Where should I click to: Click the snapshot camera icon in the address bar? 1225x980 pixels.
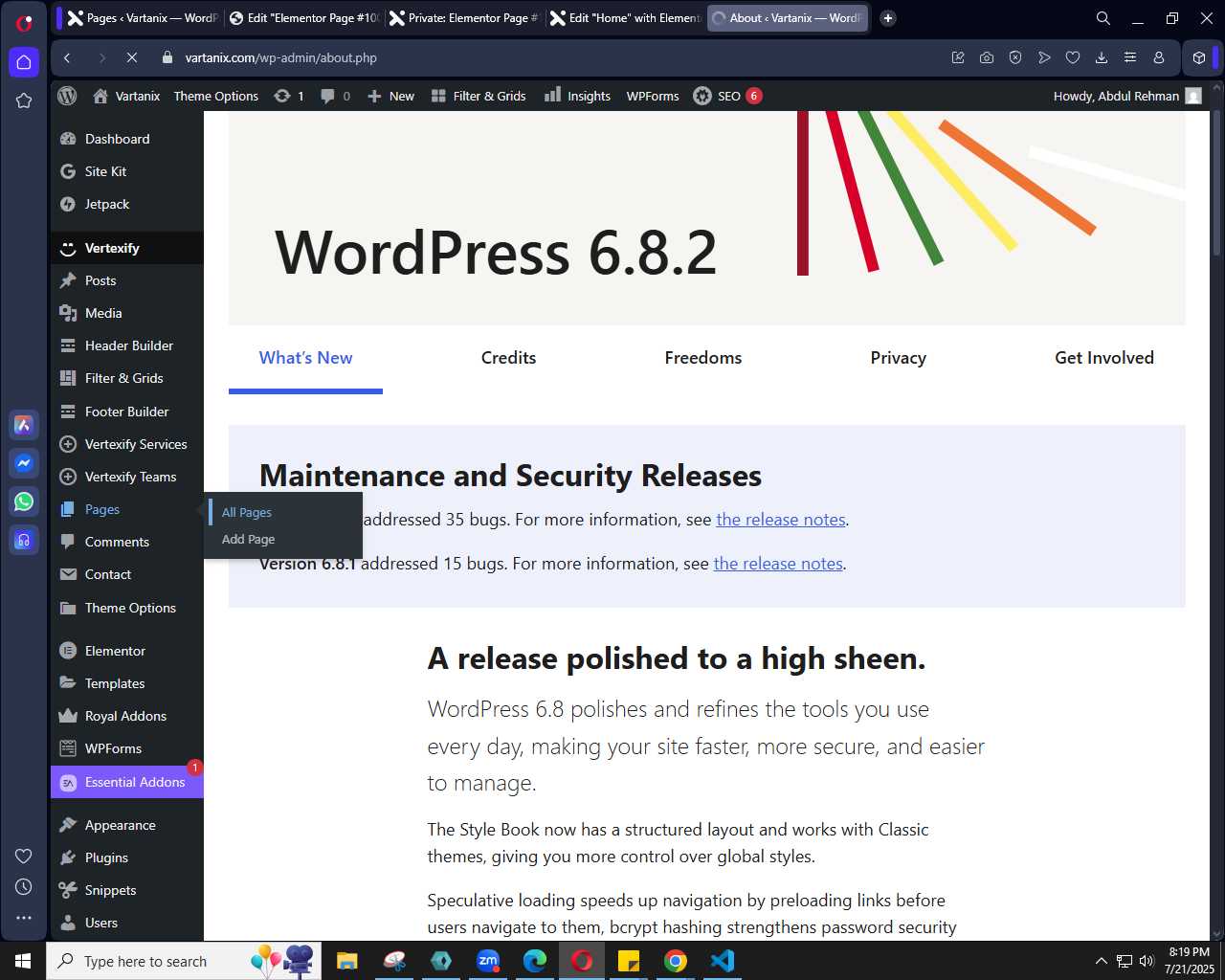pos(987,57)
